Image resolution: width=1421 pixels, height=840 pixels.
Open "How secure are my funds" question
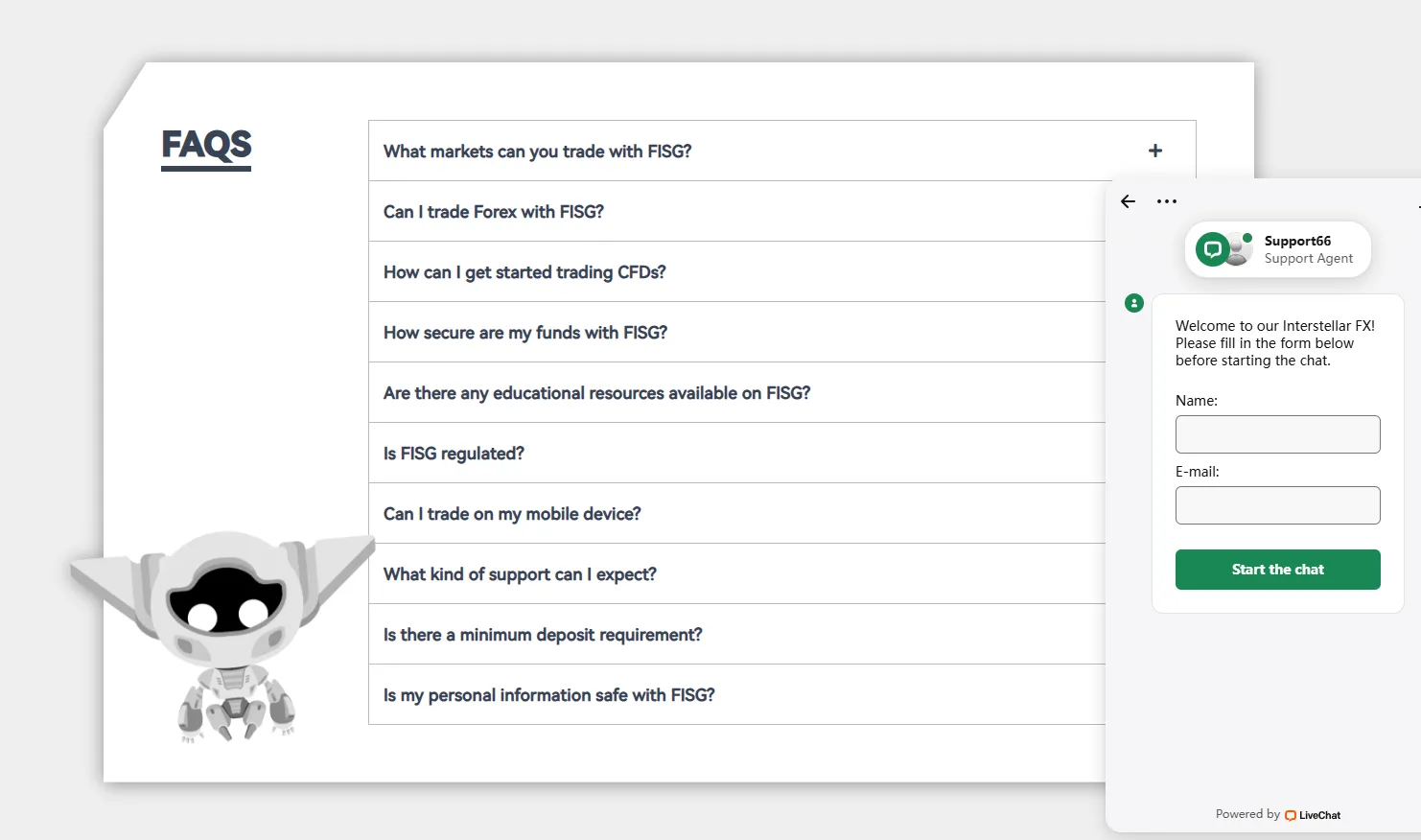[x=525, y=333]
